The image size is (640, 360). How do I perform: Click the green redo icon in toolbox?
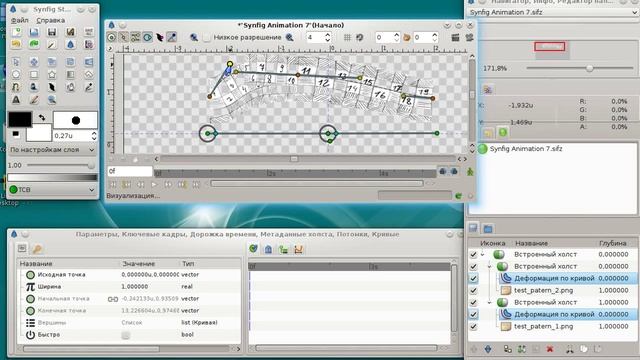[34, 44]
